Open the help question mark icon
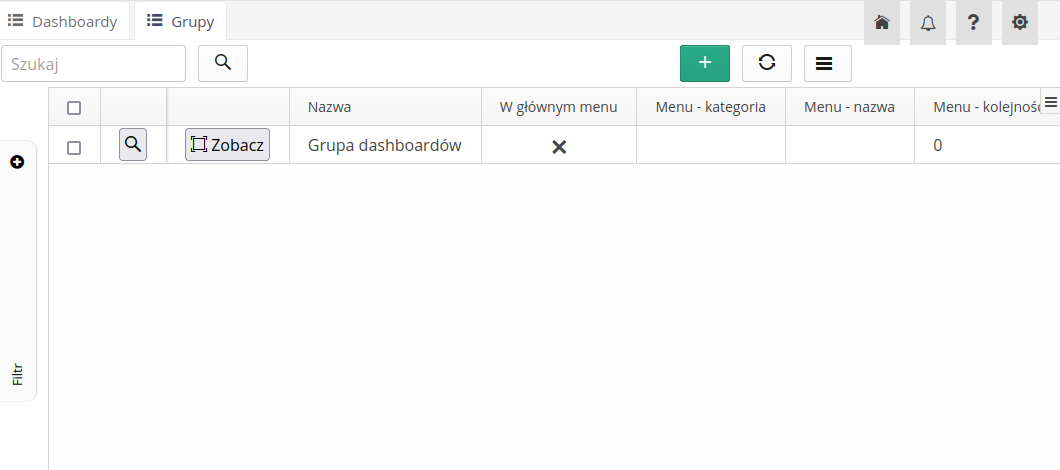 click(973, 22)
